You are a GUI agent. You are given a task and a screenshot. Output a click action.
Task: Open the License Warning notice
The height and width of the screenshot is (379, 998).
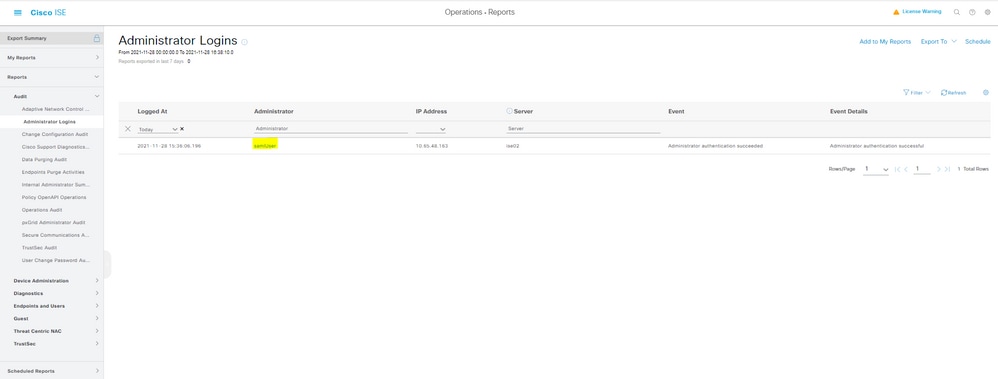[917, 12]
